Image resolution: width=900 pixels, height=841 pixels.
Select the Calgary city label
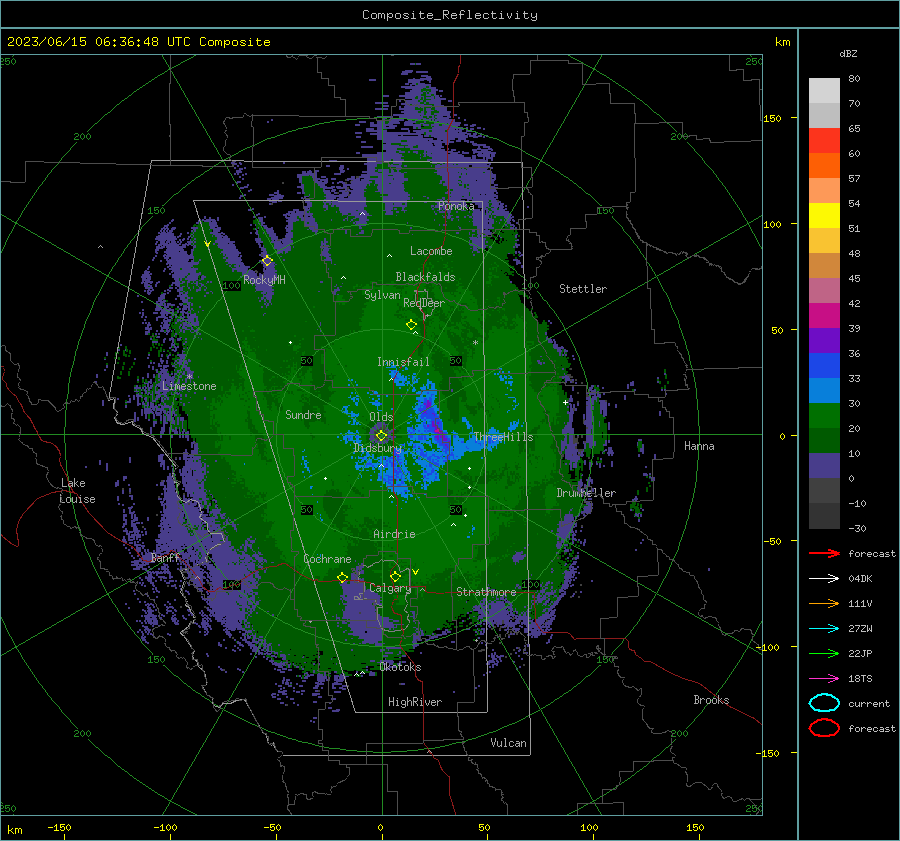click(390, 588)
